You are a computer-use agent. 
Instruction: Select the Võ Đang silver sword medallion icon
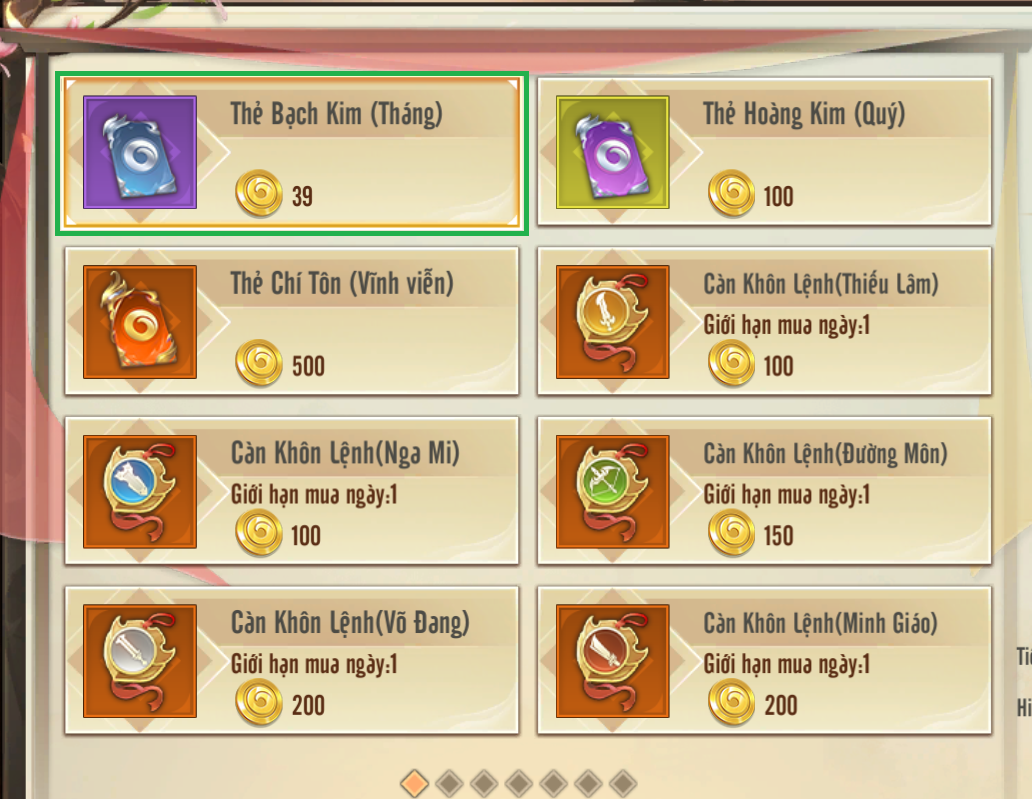click(x=140, y=661)
